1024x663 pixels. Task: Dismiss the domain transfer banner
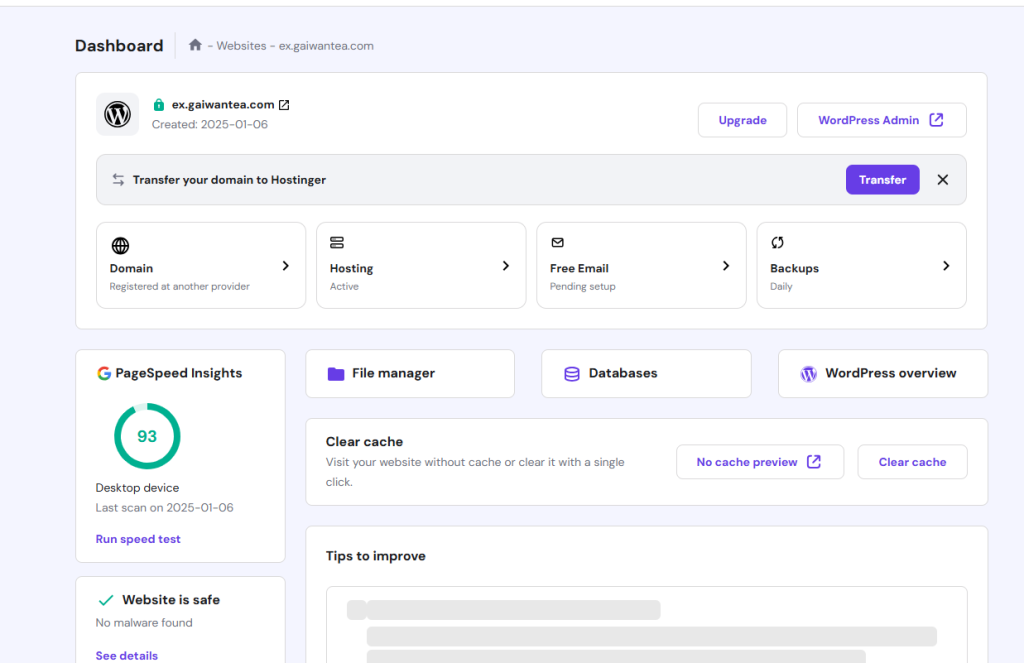coord(942,180)
